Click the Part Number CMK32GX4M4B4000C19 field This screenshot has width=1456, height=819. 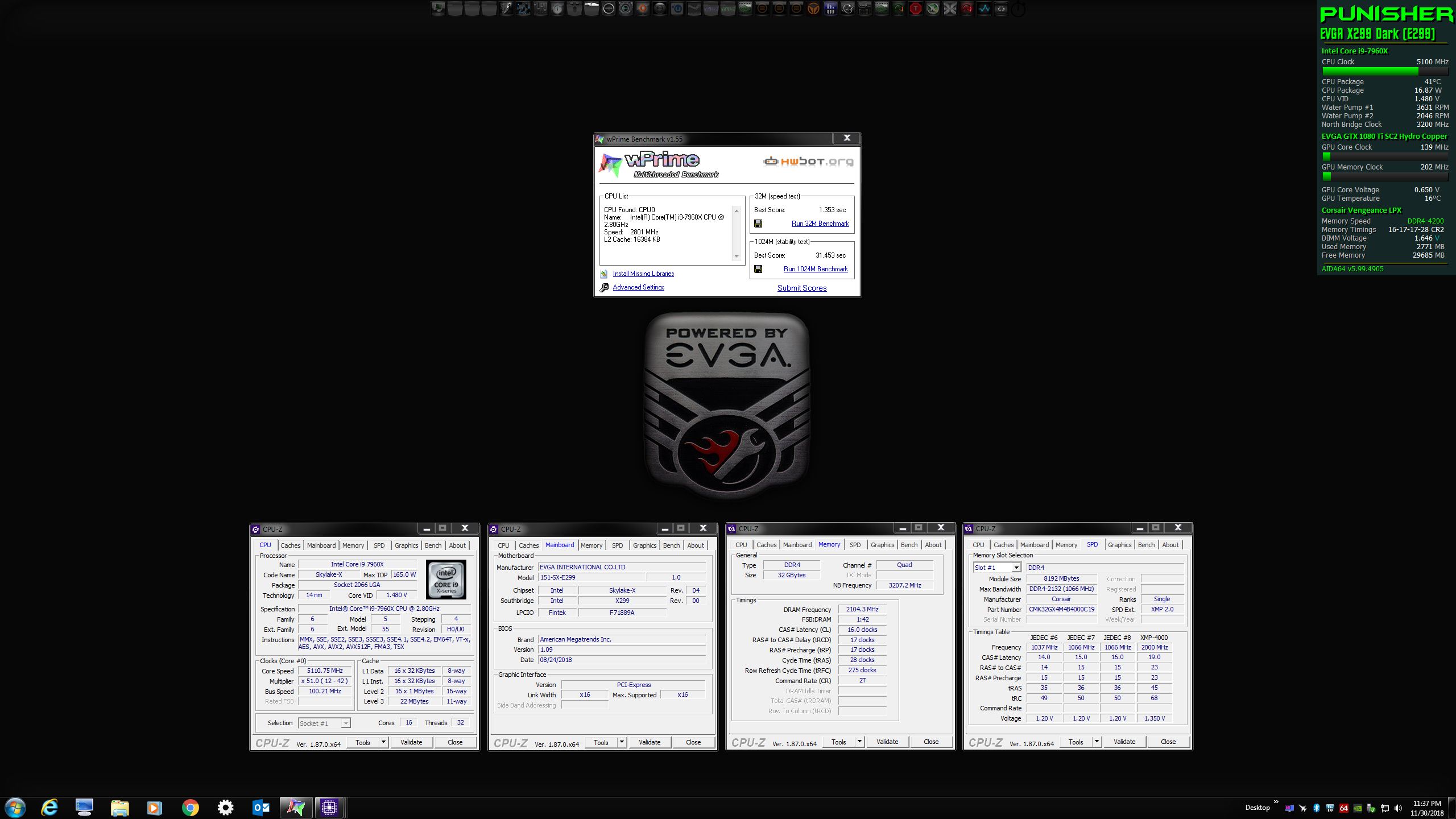point(1061,609)
